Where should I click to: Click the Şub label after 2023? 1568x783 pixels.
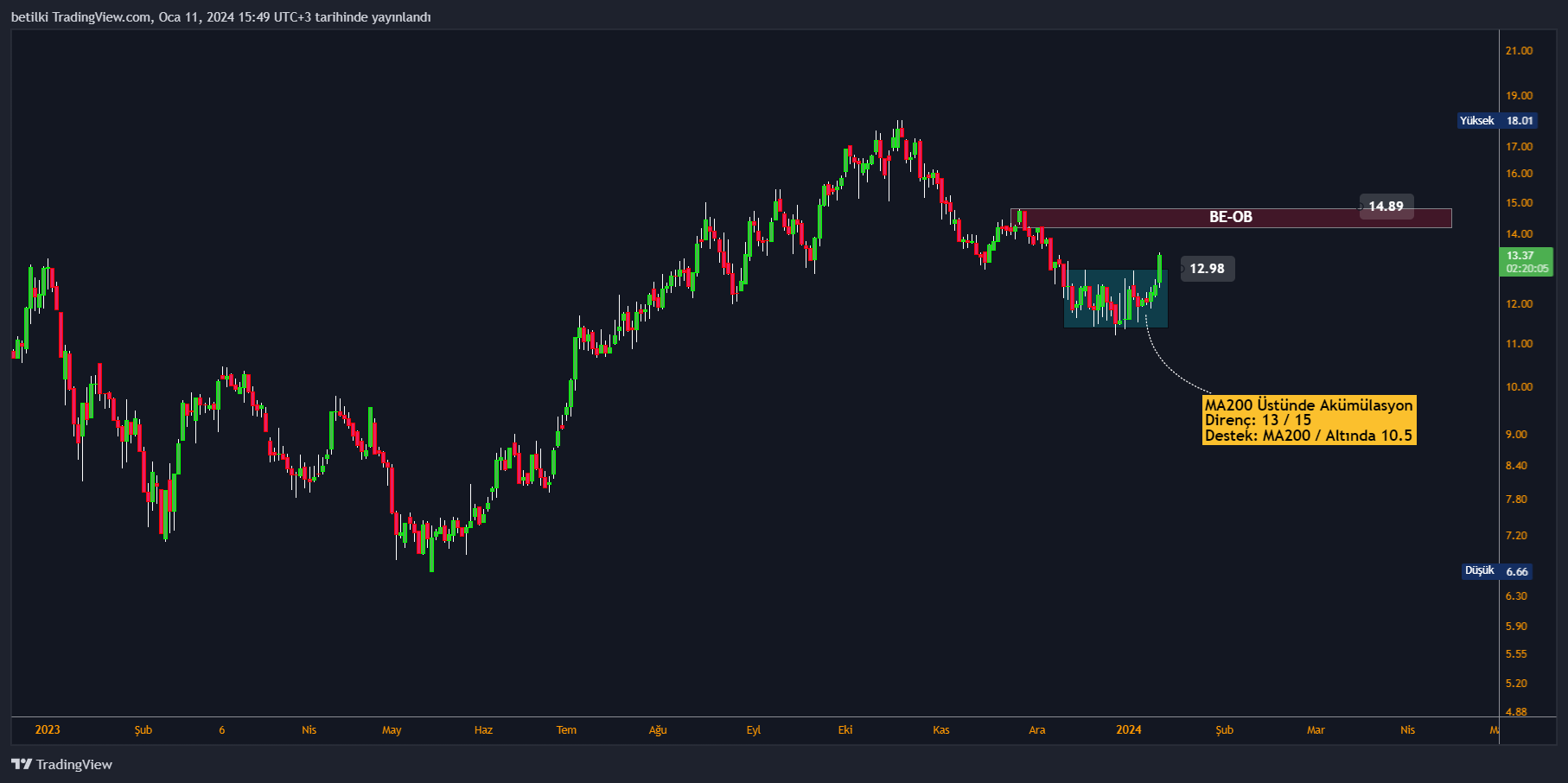143,730
